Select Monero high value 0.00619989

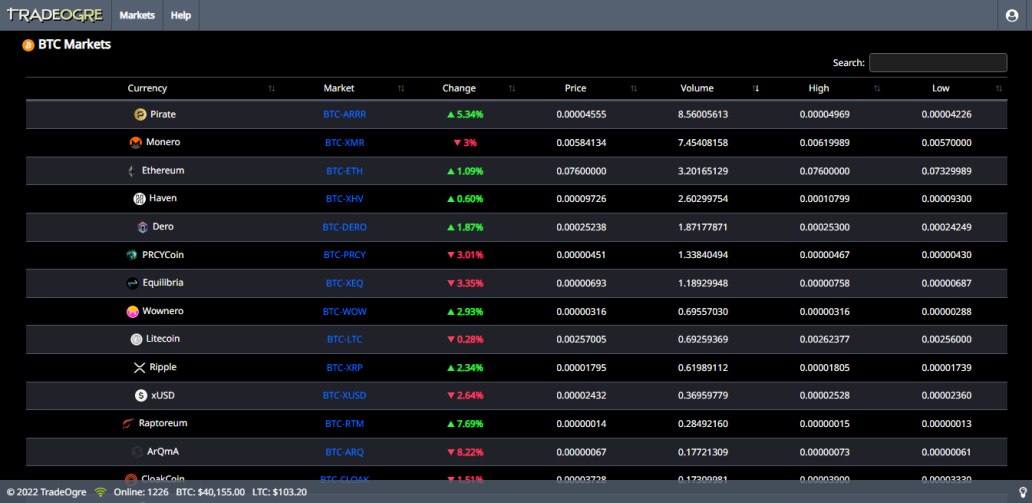pyautogui.click(x=825, y=143)
